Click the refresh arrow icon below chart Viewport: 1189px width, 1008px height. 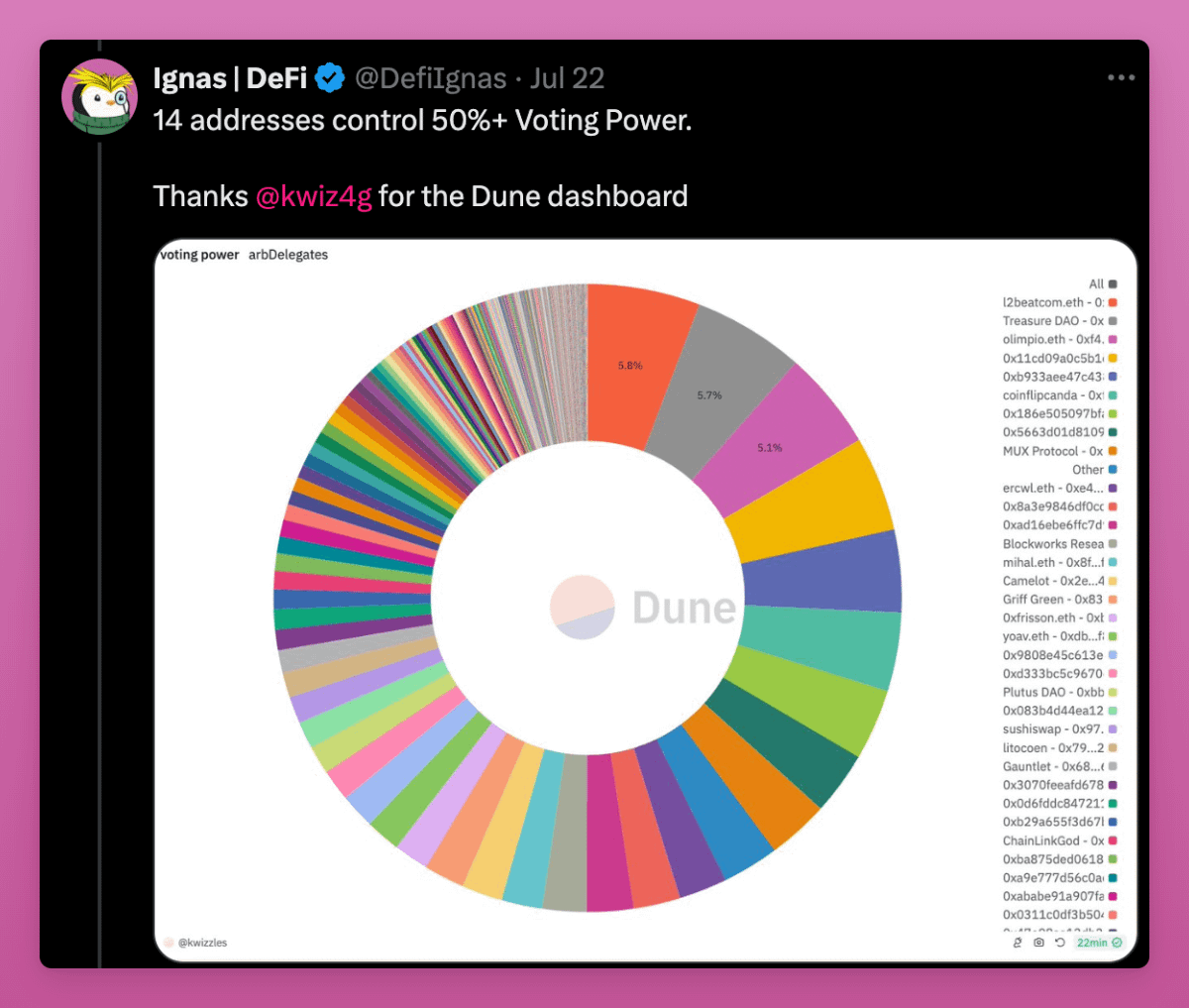(1059, 943)
